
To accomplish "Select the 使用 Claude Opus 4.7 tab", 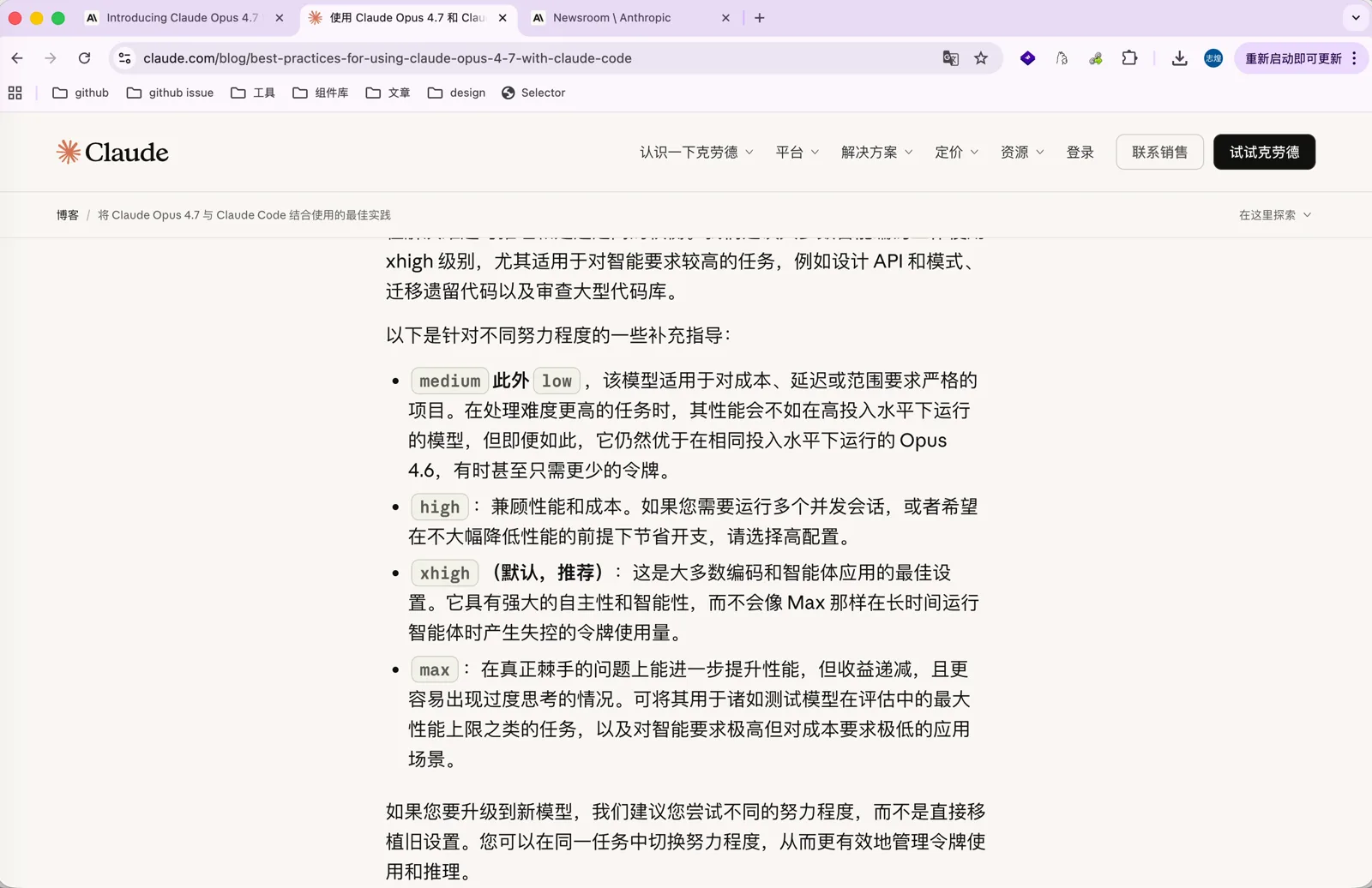I will pyautogui.click(x=406, y=18).
